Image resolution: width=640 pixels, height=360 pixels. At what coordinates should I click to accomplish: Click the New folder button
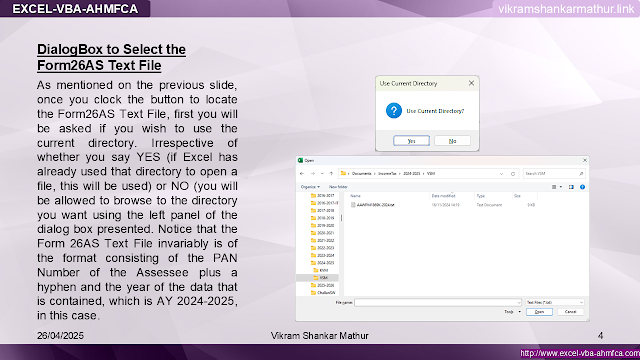[338, 187]
